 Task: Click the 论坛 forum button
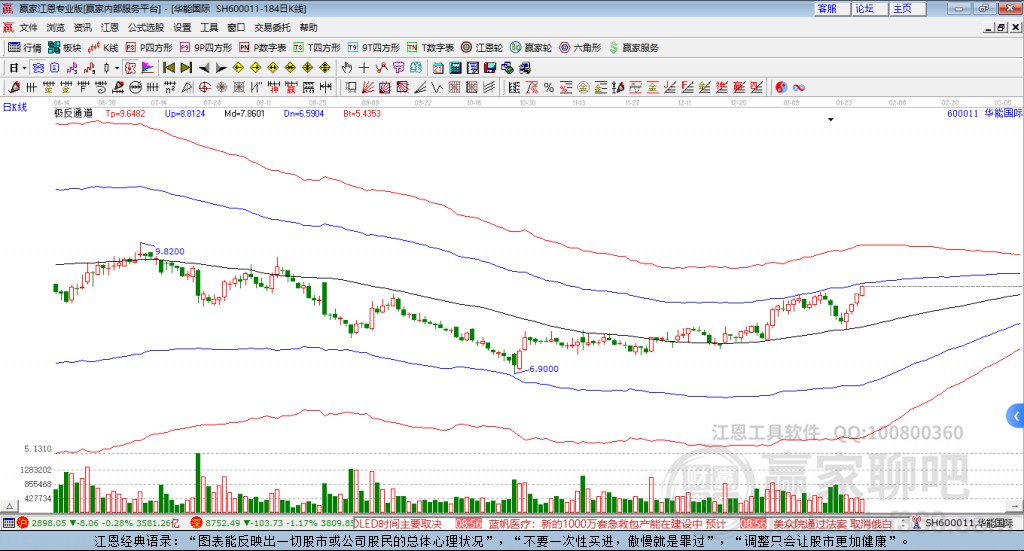tap(870, 8)
